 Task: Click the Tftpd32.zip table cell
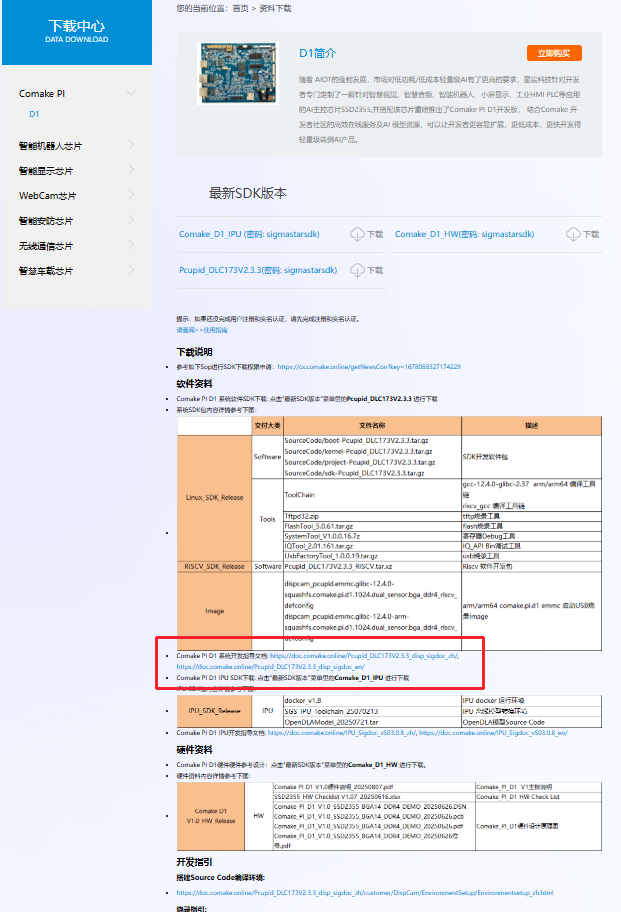[372, 516]
